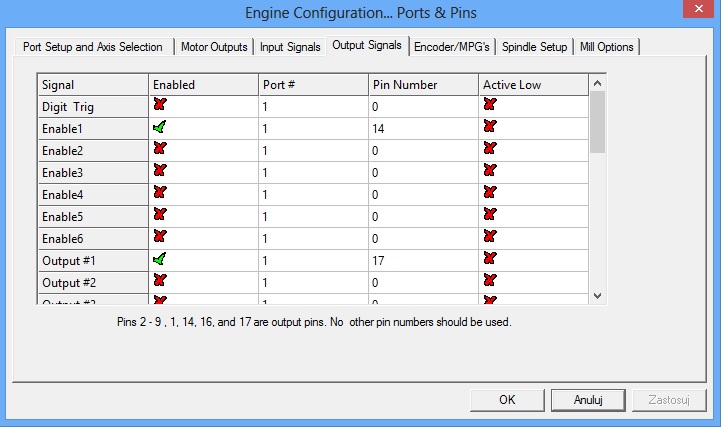Enable the Digit Trig signal
The height and width of the screenshot is (430, 724).
[x=160, y=104]
